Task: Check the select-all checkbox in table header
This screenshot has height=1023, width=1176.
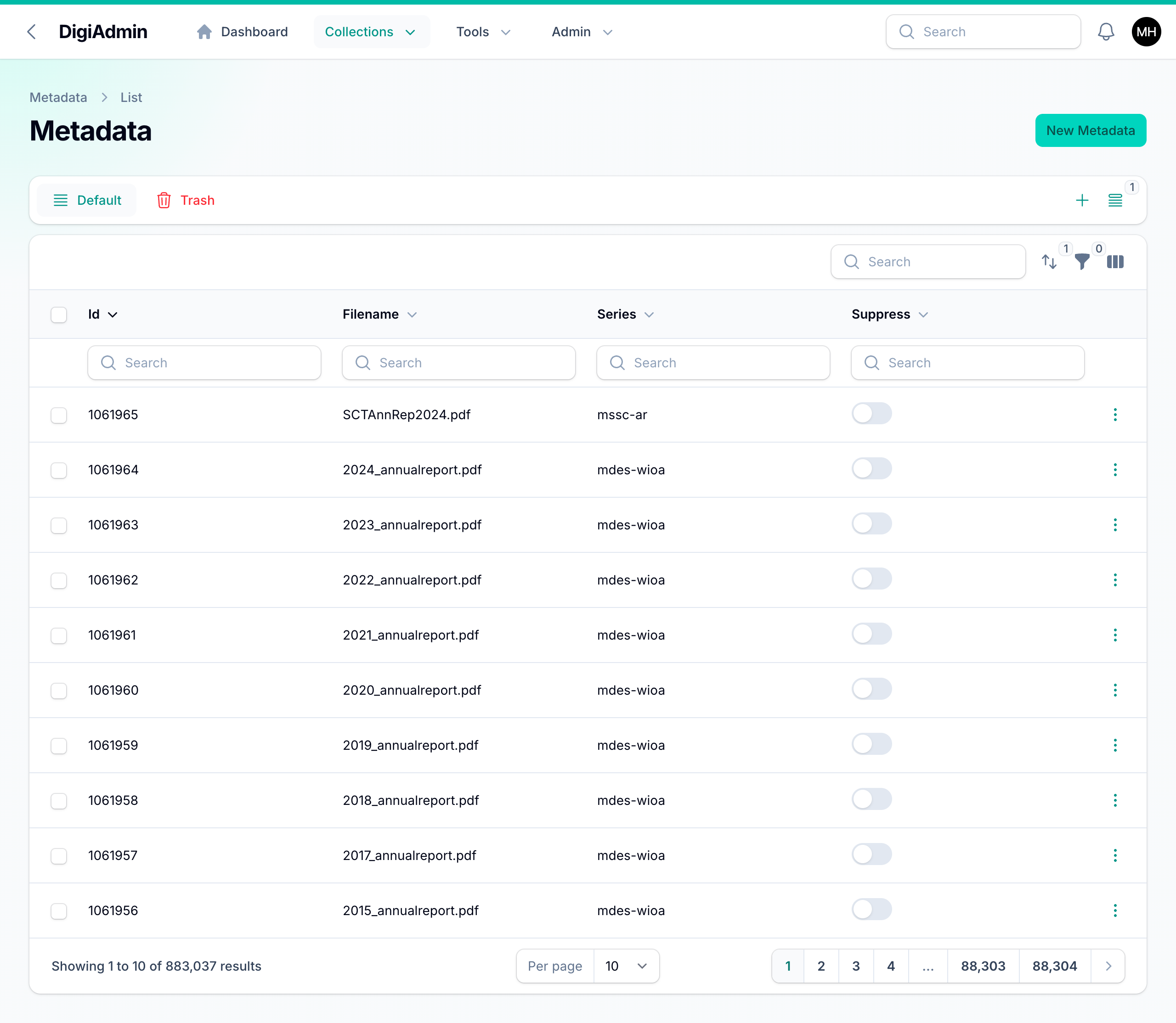Action: (x=59, y=315)
